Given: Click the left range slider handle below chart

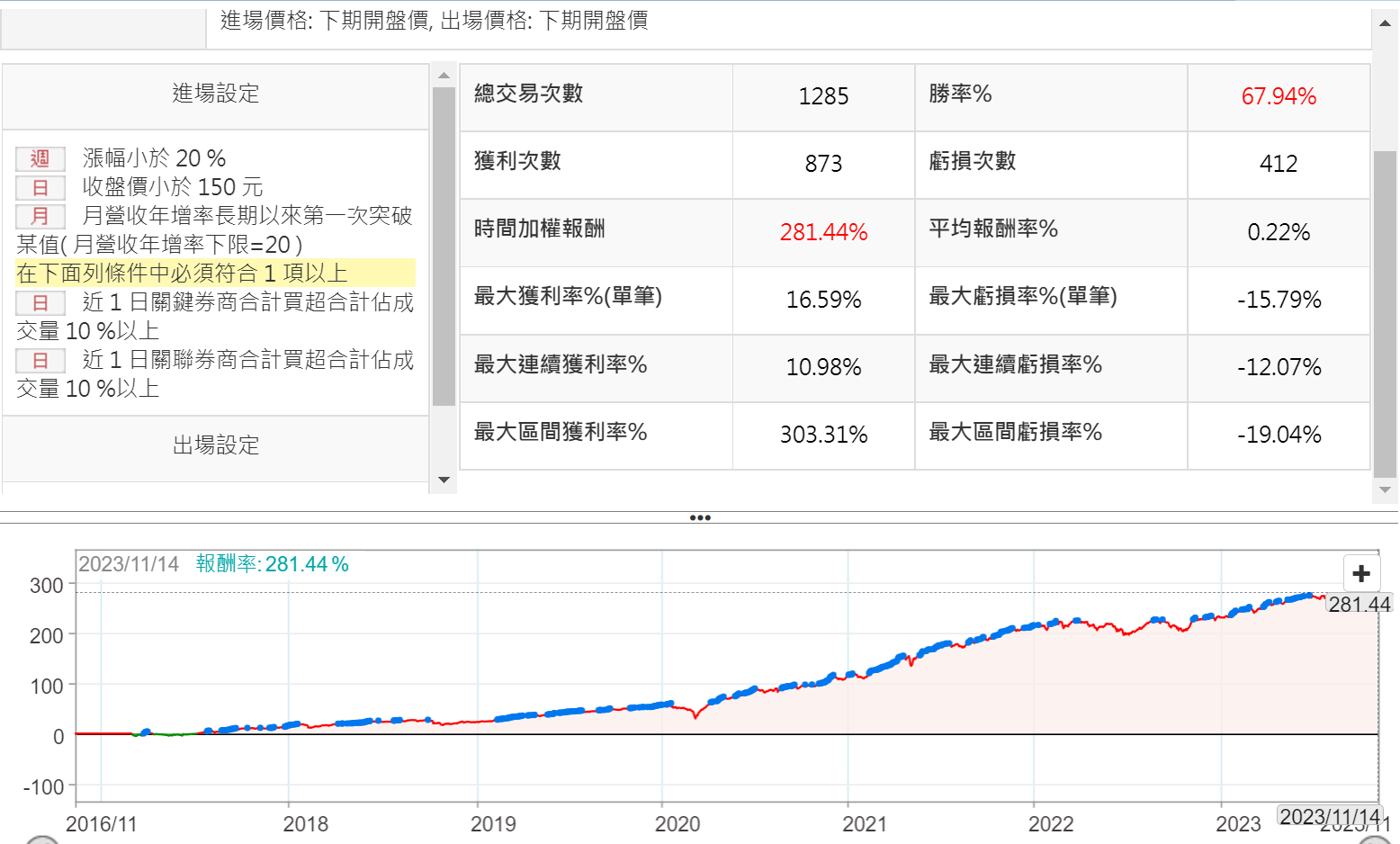Looking at the screenshot, I should coord(41,840).
